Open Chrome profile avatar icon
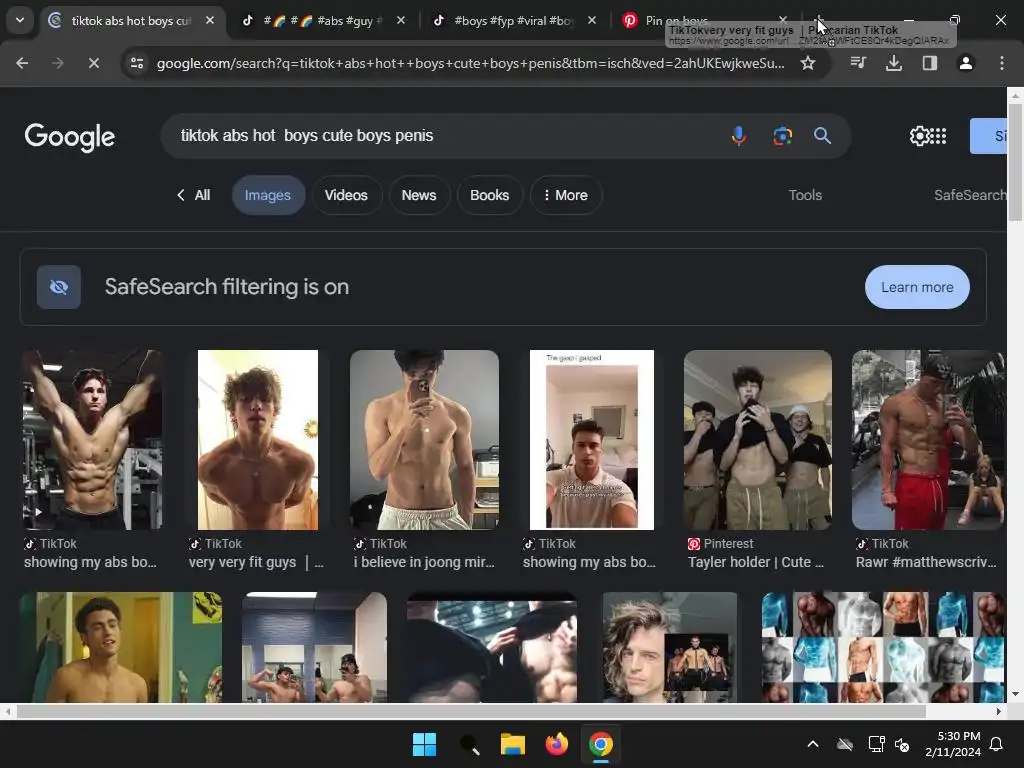This screenshot has width=1024, height=768. [x=965, y=63]
